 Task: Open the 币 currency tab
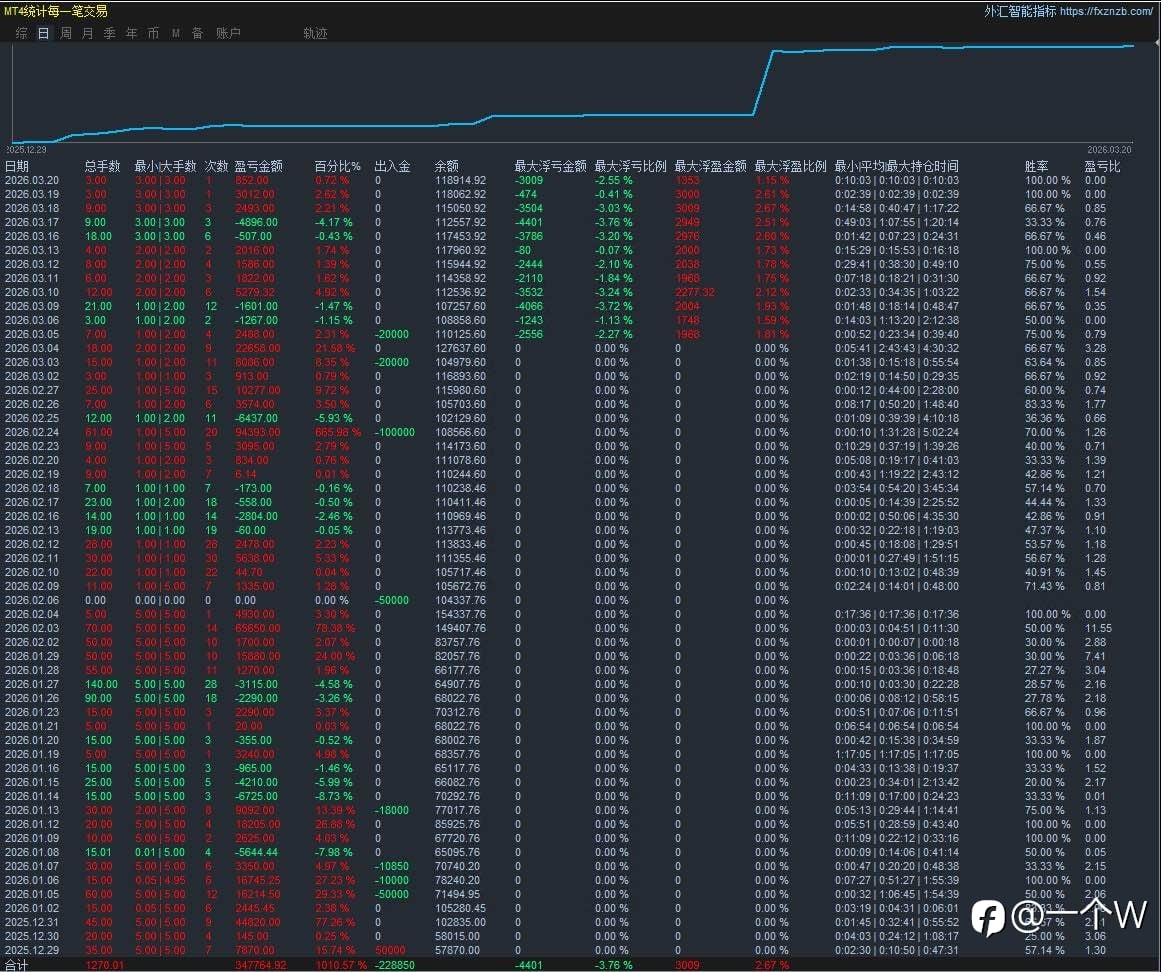[x=153, y=33]
